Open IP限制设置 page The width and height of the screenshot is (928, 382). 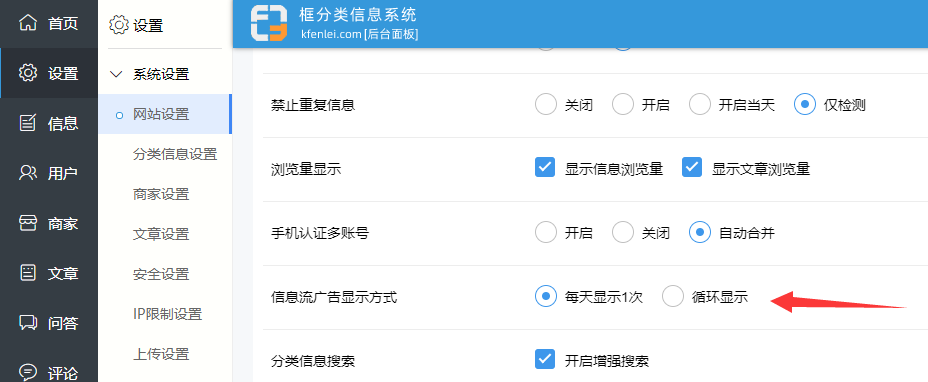(167, 314)
